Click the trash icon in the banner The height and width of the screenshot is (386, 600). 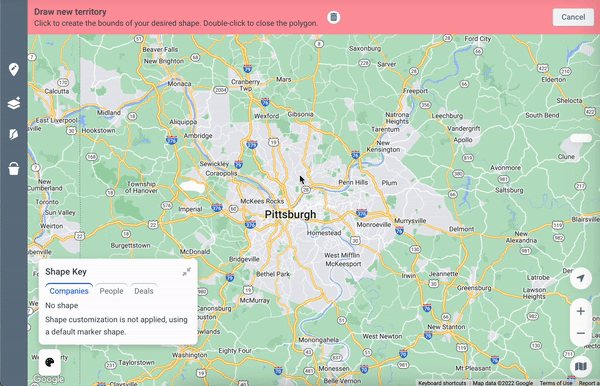coord(334,17)
